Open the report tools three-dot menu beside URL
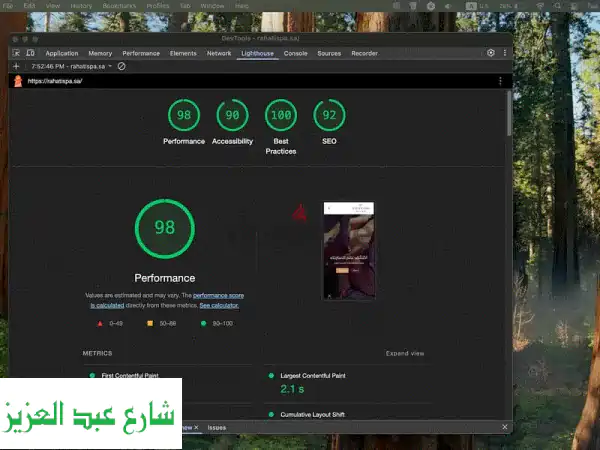 (500, 81)
